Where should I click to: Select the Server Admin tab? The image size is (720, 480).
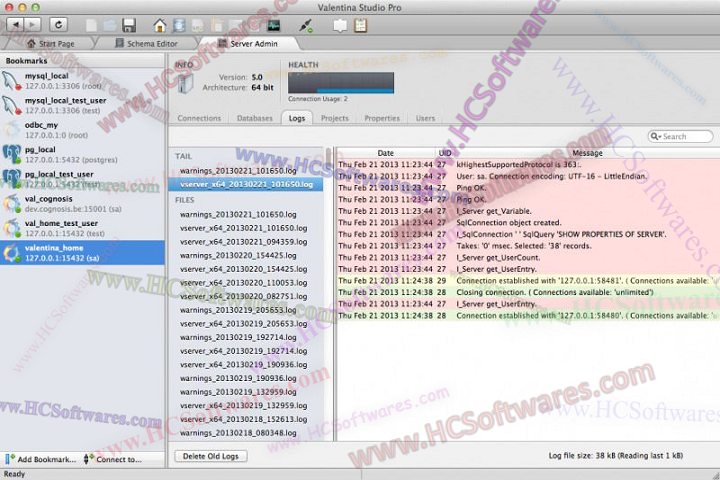(248, 44)
